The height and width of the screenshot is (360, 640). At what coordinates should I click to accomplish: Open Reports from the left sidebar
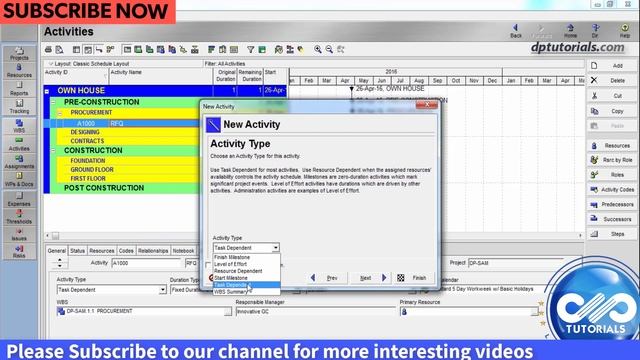(x=19, y=89)
